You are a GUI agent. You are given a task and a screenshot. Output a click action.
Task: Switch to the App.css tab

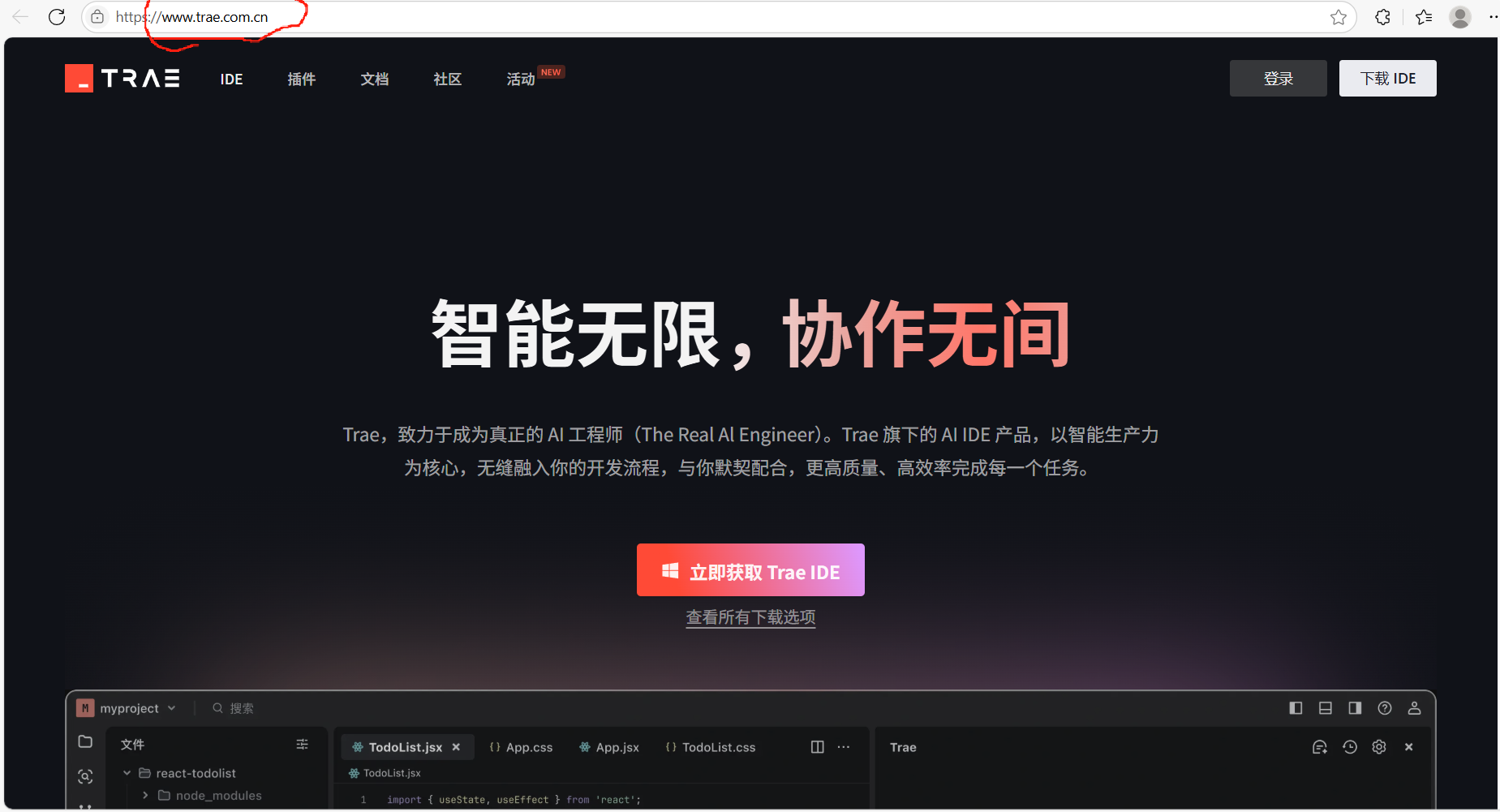[521, 747]
